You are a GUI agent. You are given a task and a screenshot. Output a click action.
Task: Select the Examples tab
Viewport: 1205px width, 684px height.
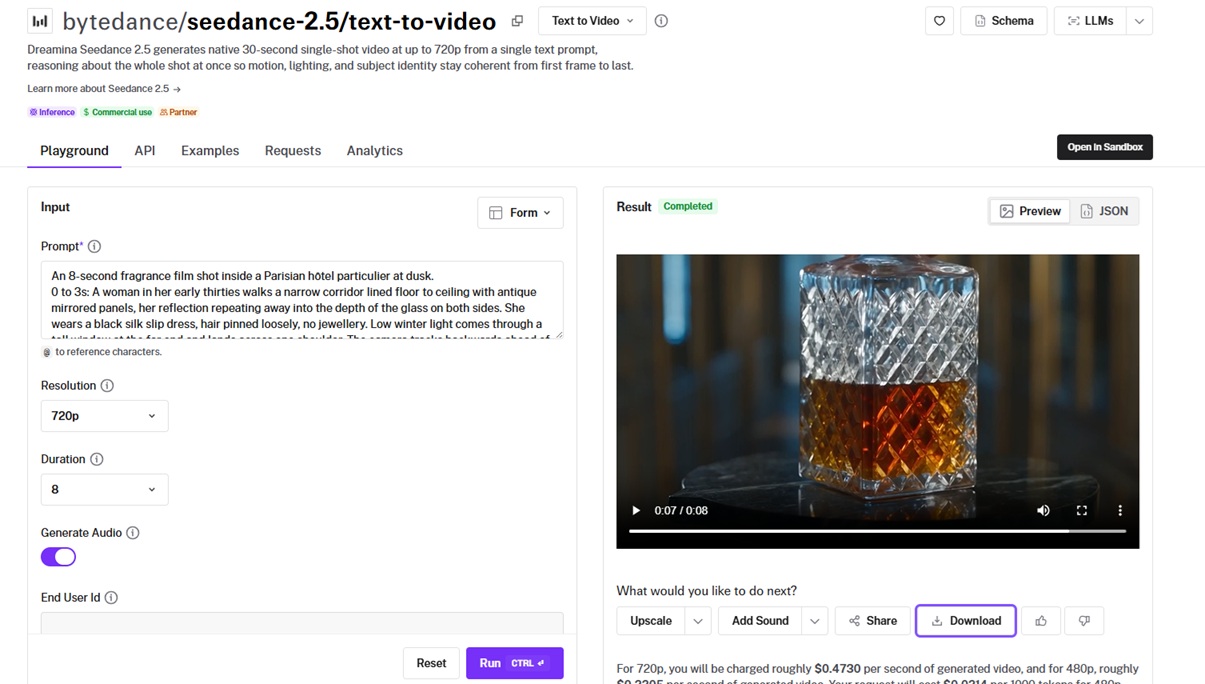210,151
